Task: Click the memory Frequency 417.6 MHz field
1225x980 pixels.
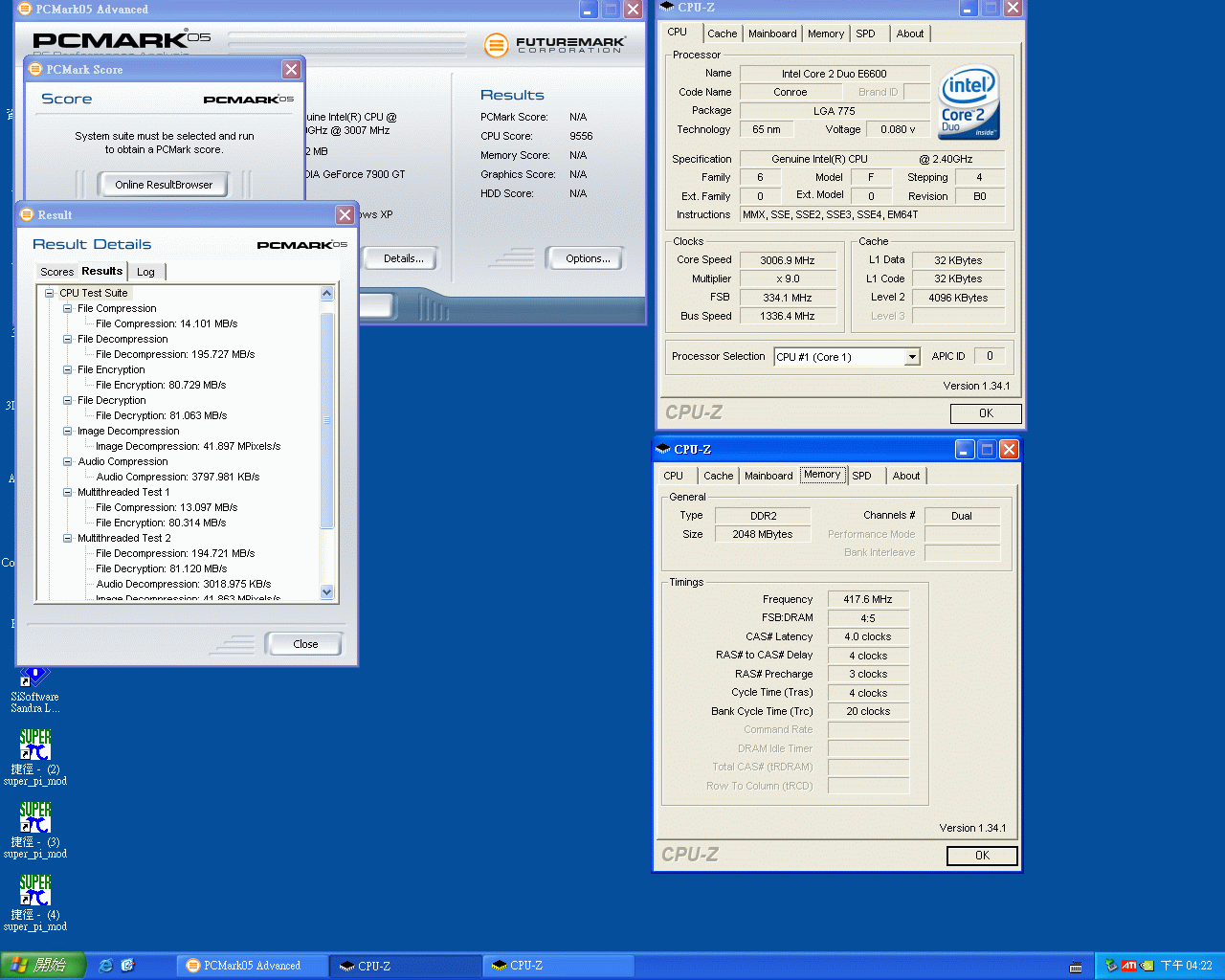Action: pyautogui.click(x=868, y=600)
